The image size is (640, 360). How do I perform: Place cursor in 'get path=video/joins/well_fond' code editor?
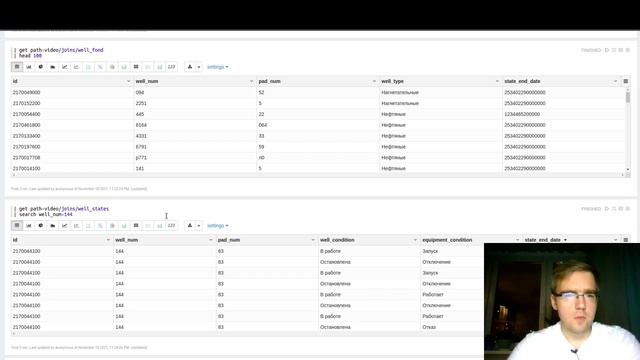coord(61,50)
